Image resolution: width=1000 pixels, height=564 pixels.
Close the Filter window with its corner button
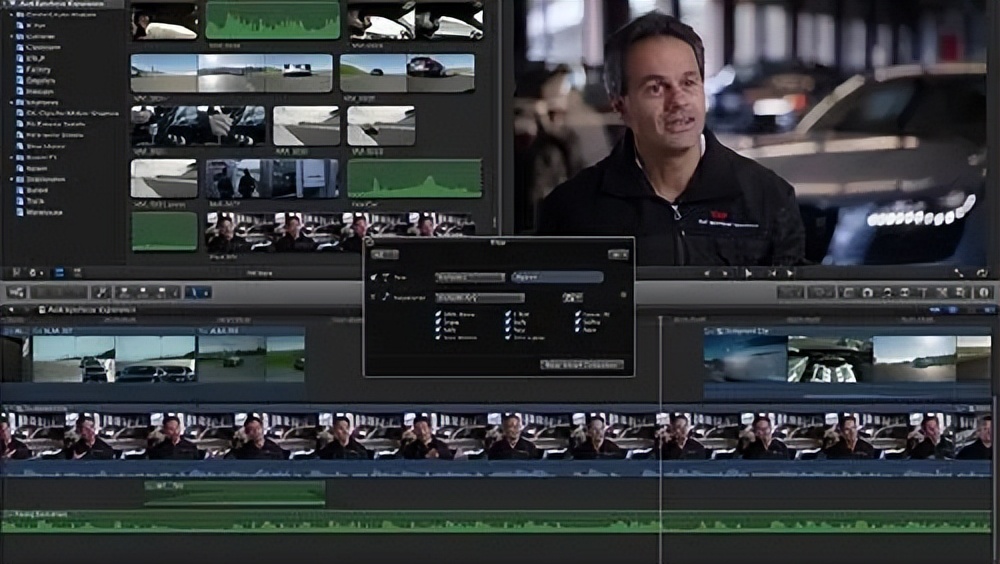(x=368, y=242)
